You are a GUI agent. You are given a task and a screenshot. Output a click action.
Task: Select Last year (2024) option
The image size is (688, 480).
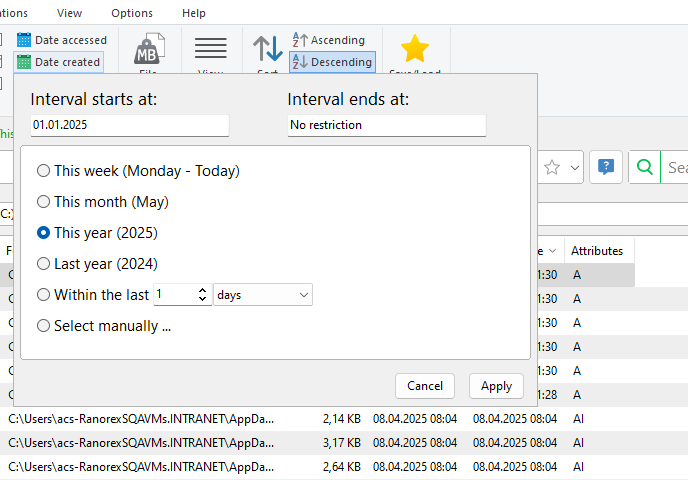(97, 264)
